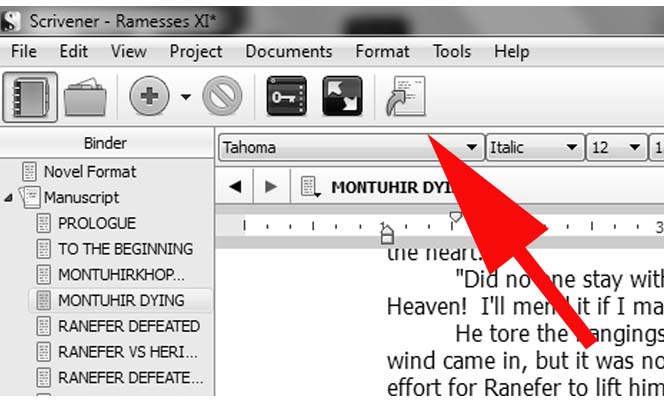Select PROLOGUE in the Binder
Screen dimensions: 670x401
coord(96,223)
